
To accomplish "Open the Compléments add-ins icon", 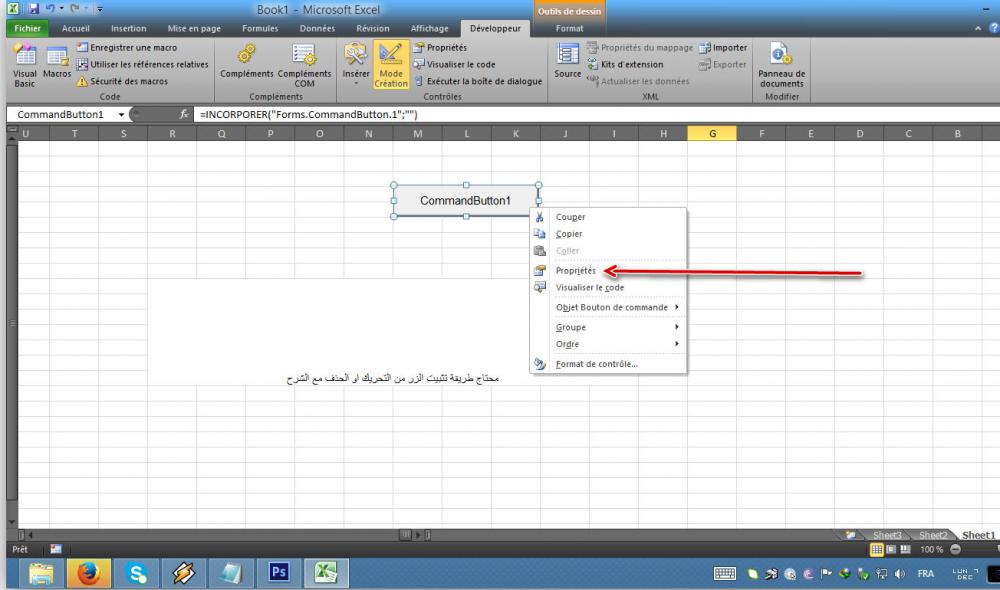I will pyautogui.click(x=247, y=61).
